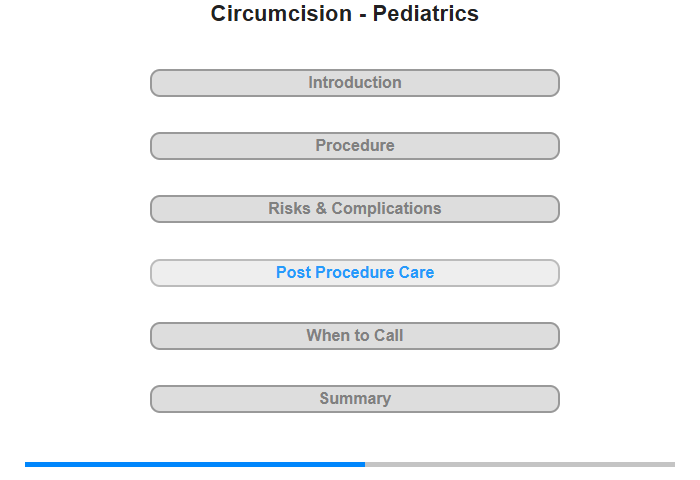Click the far left end of progress bar
This screenshot has width=700, height=480.
tap(27, 464)
